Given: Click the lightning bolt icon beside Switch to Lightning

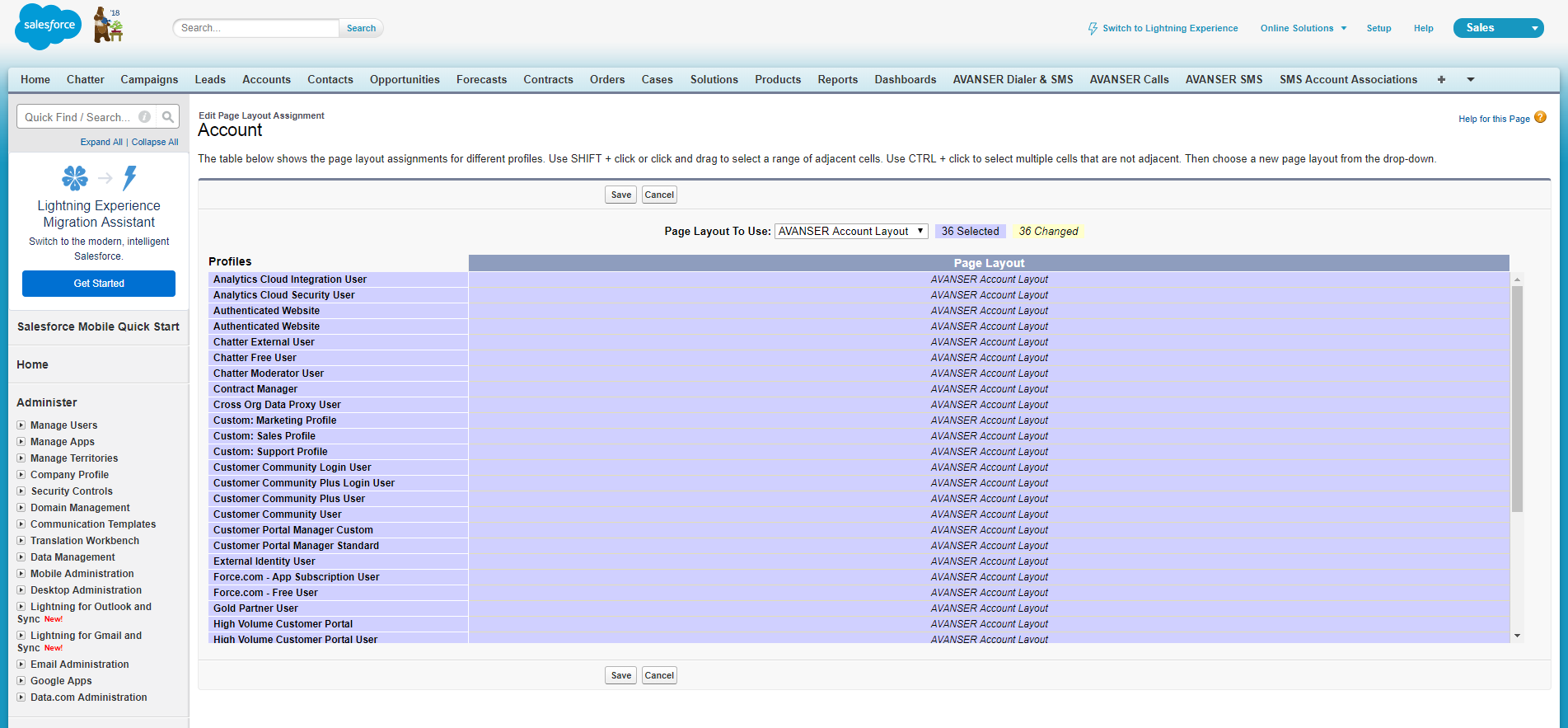Looking at the screenshot, I should pos(1093,28).
